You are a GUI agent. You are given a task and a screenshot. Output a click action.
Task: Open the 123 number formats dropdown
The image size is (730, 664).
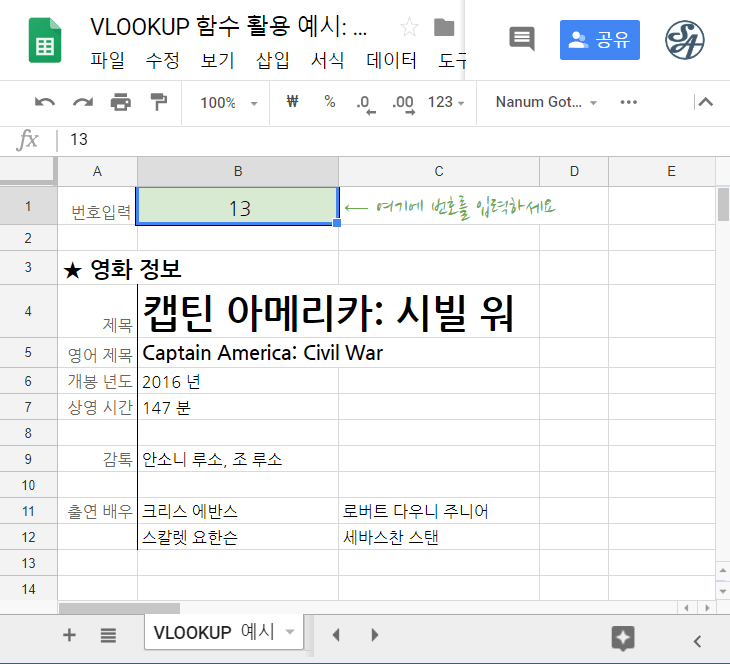[x=446, y=102]
